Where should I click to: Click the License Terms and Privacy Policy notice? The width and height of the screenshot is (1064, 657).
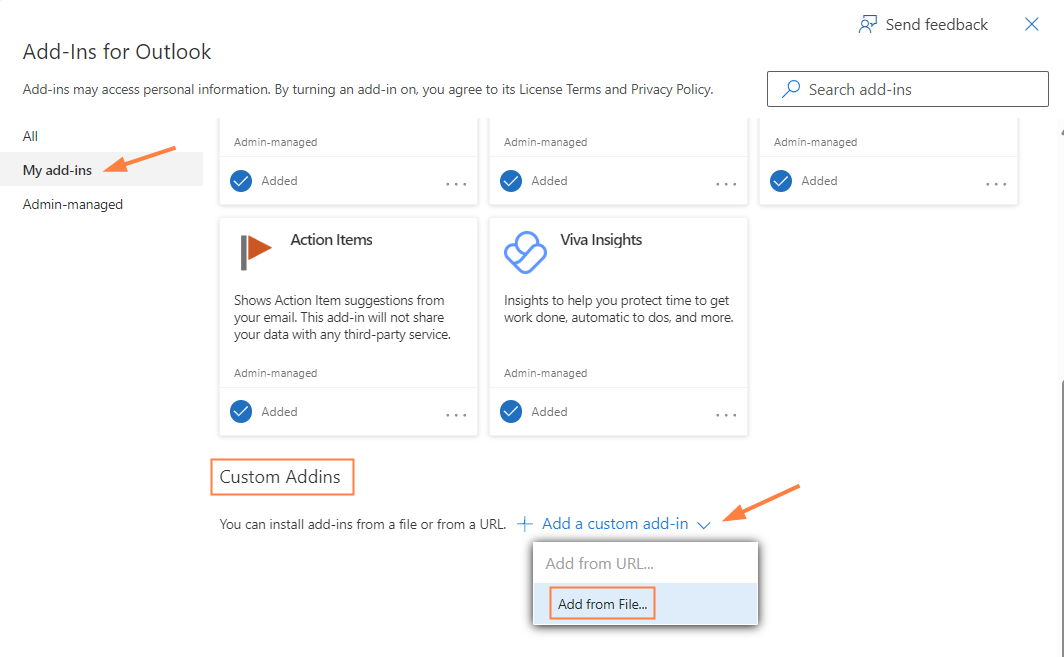tap(368, 89)
